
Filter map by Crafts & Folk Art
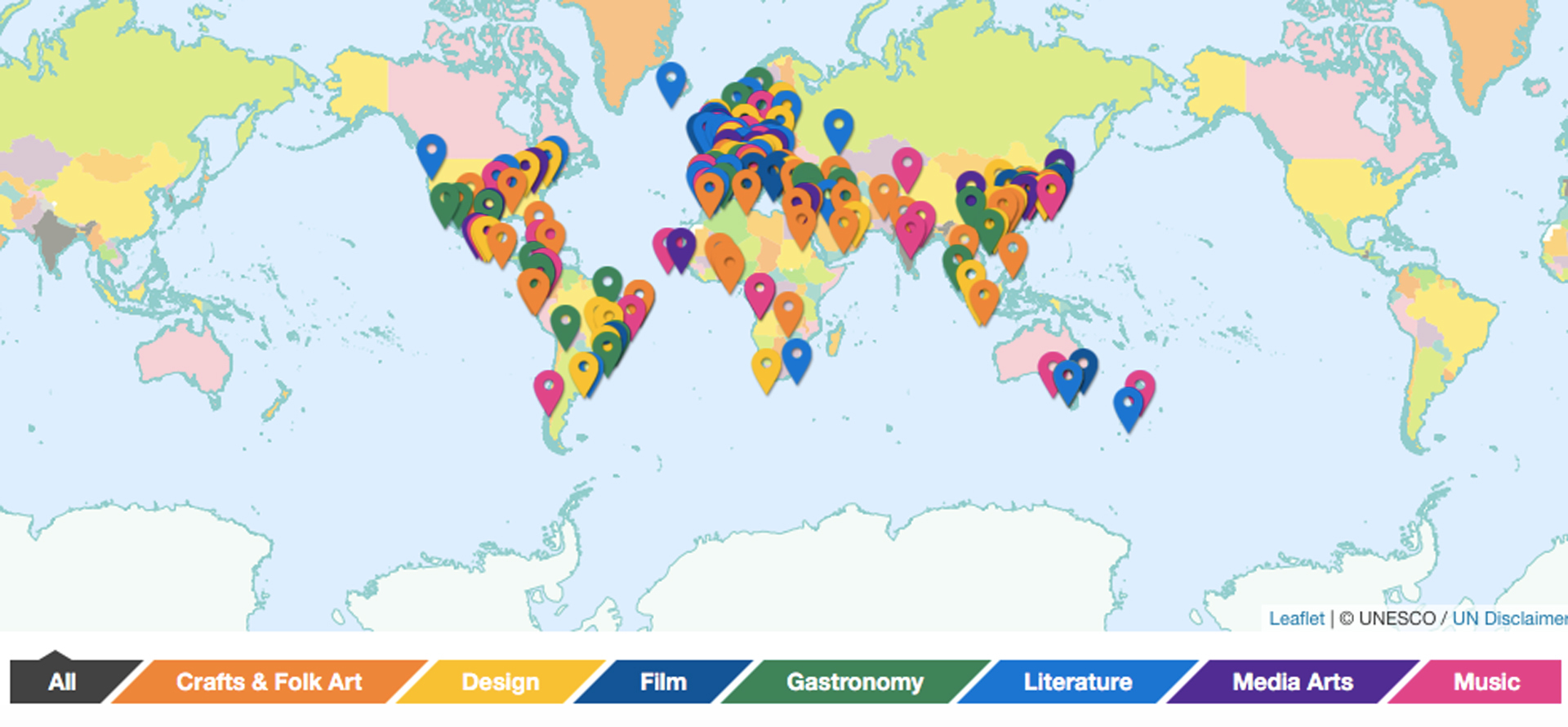[x=269, y=681]
